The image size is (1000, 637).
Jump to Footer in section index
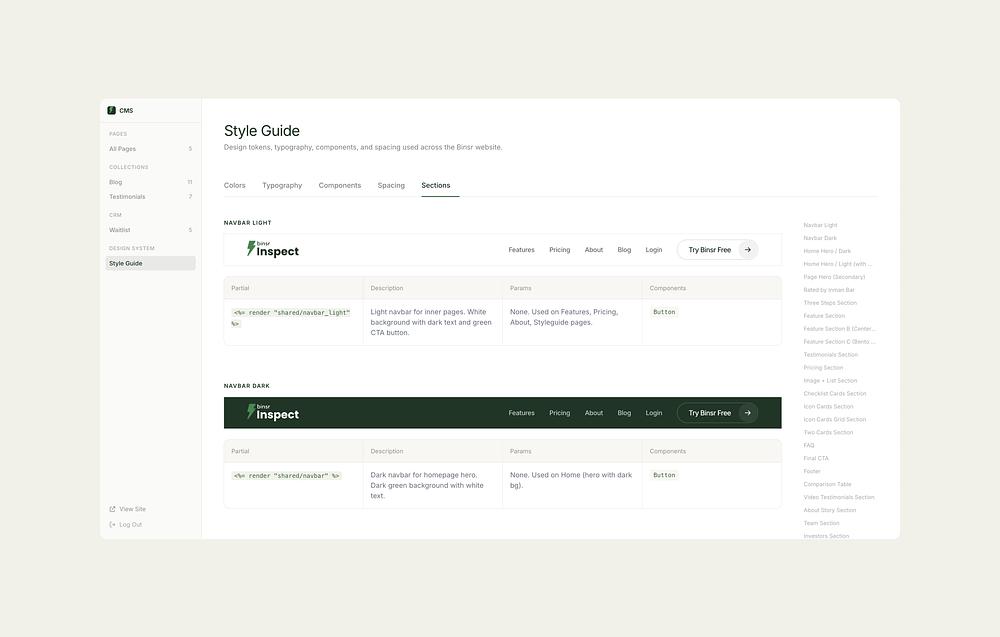tap(812, 471)
